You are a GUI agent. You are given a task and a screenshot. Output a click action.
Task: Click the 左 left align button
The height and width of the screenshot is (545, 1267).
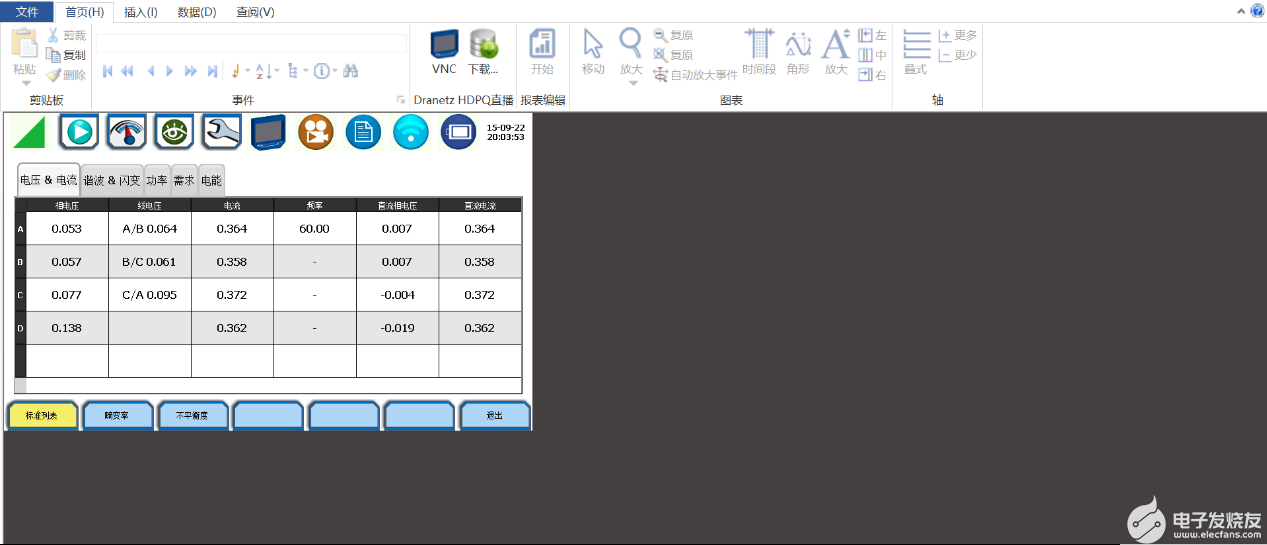(x=872, y=35)
